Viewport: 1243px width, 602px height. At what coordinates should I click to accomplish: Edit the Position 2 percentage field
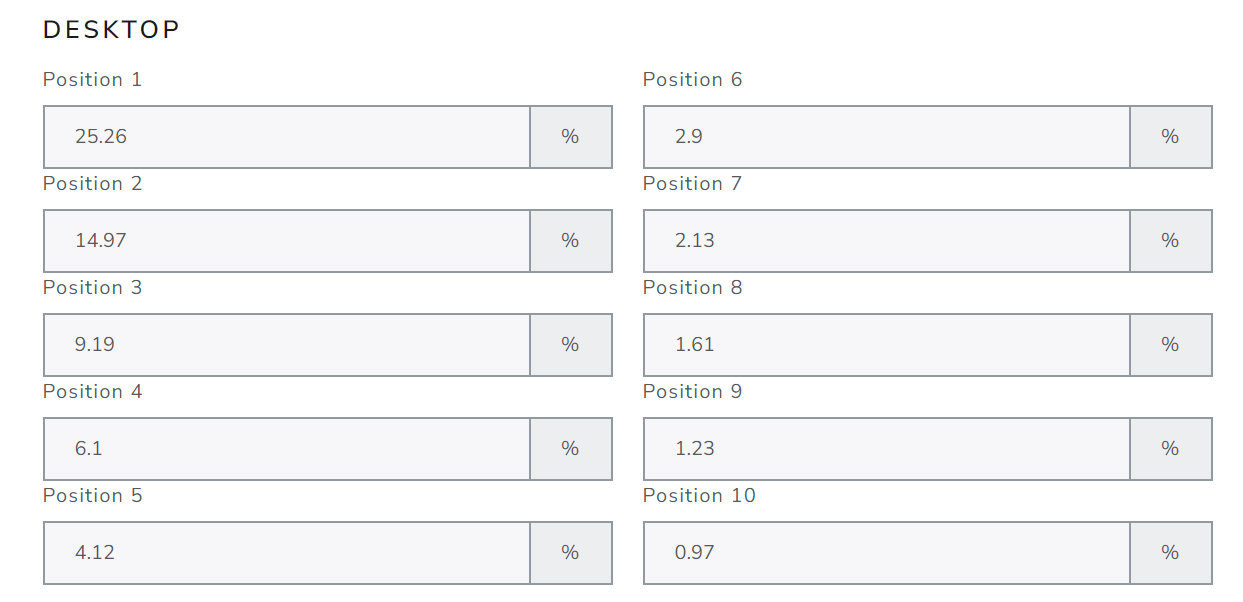[287, 241]
